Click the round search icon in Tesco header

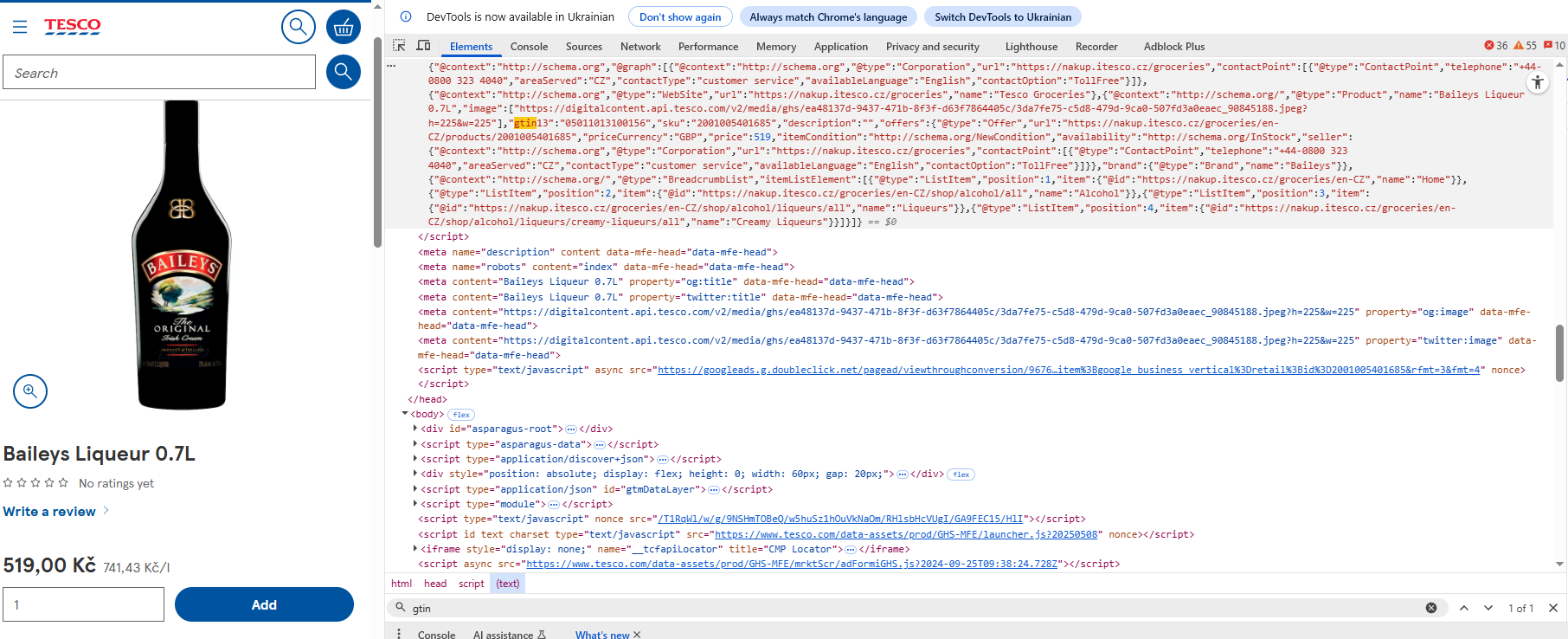click(298, 27)
